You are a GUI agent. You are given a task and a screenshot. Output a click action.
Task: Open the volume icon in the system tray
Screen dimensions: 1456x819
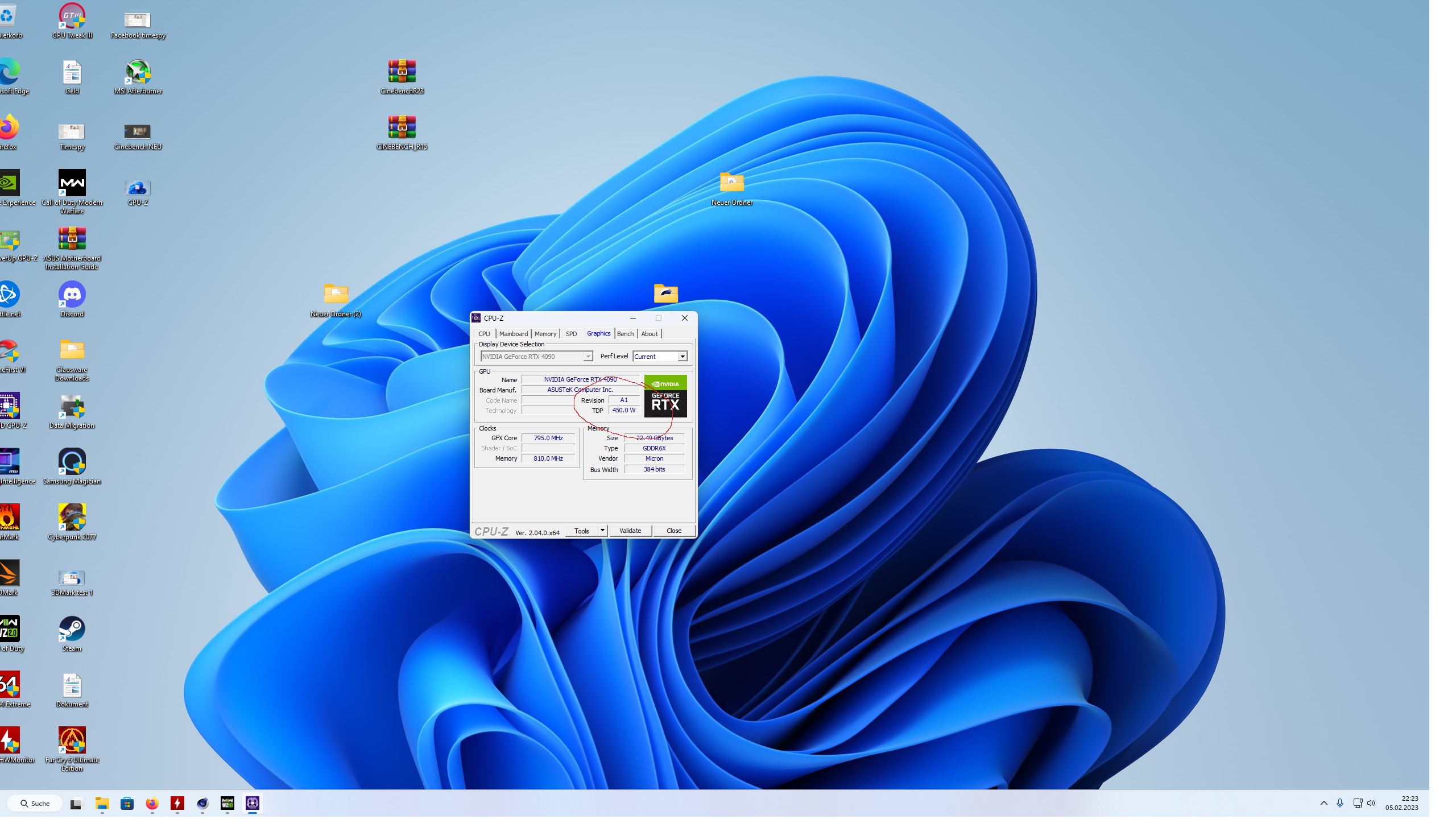coord(1371,803)
